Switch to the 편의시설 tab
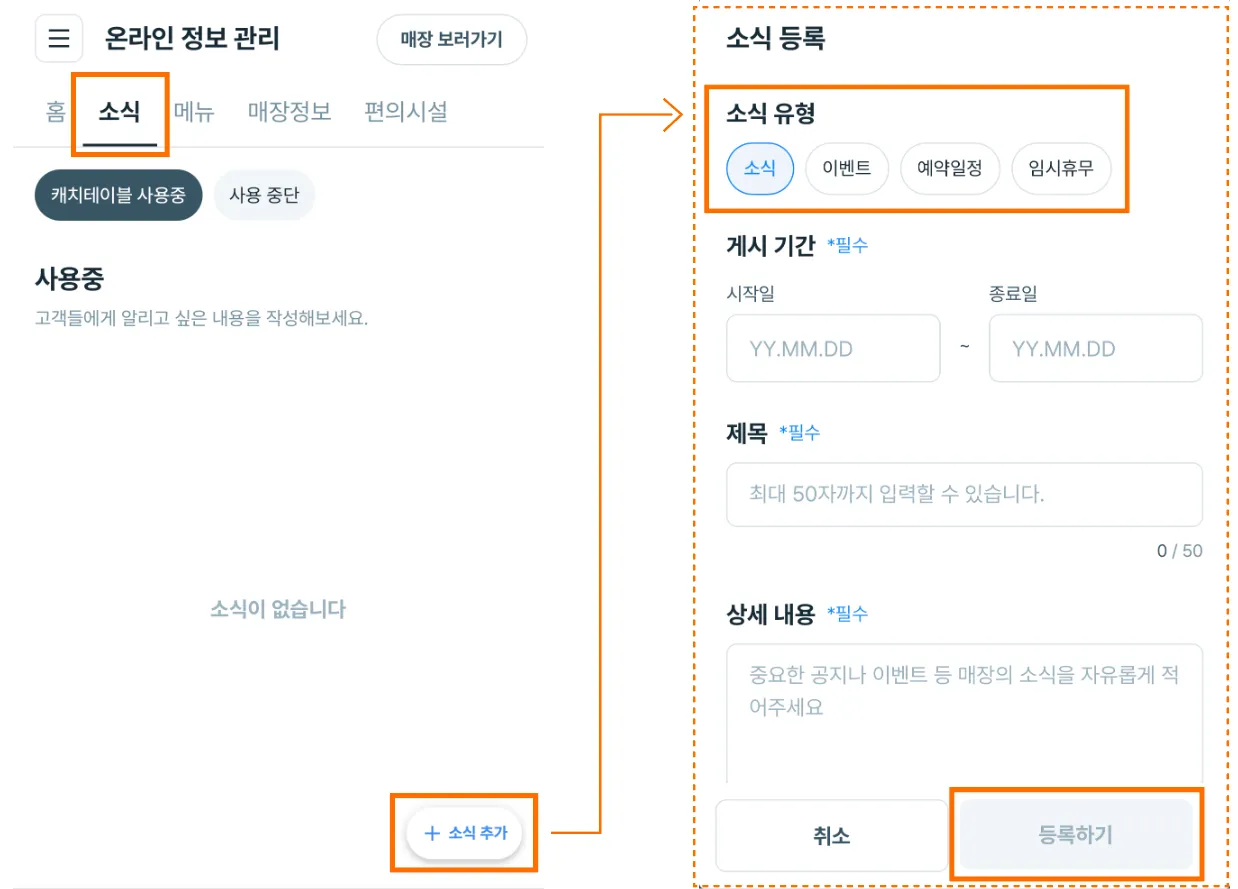 (x=405, y=111)
